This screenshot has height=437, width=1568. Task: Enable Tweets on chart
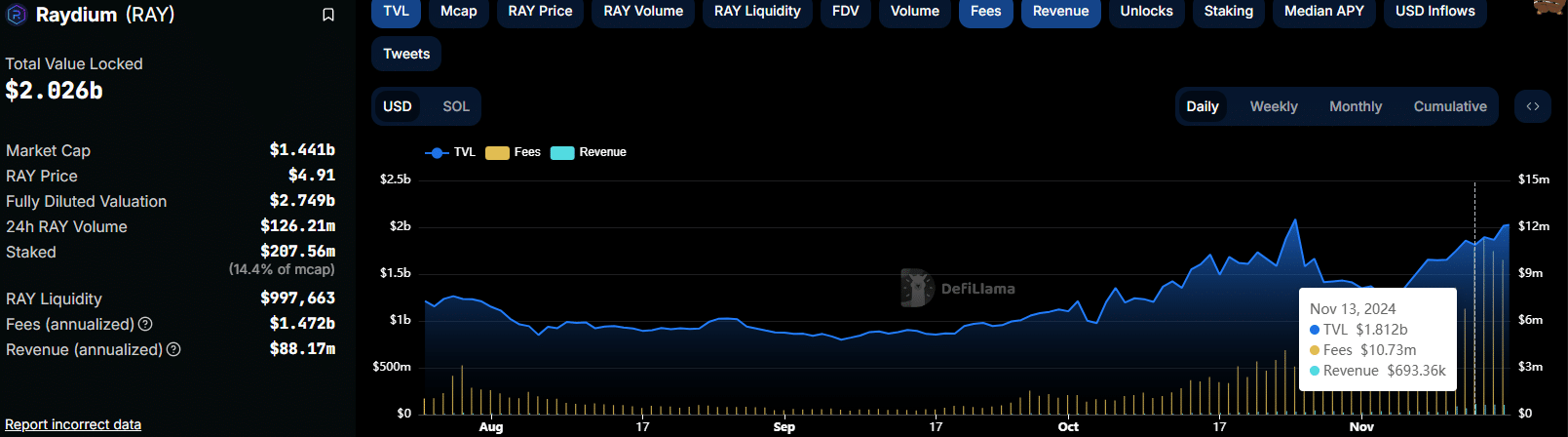pos(406,54)
